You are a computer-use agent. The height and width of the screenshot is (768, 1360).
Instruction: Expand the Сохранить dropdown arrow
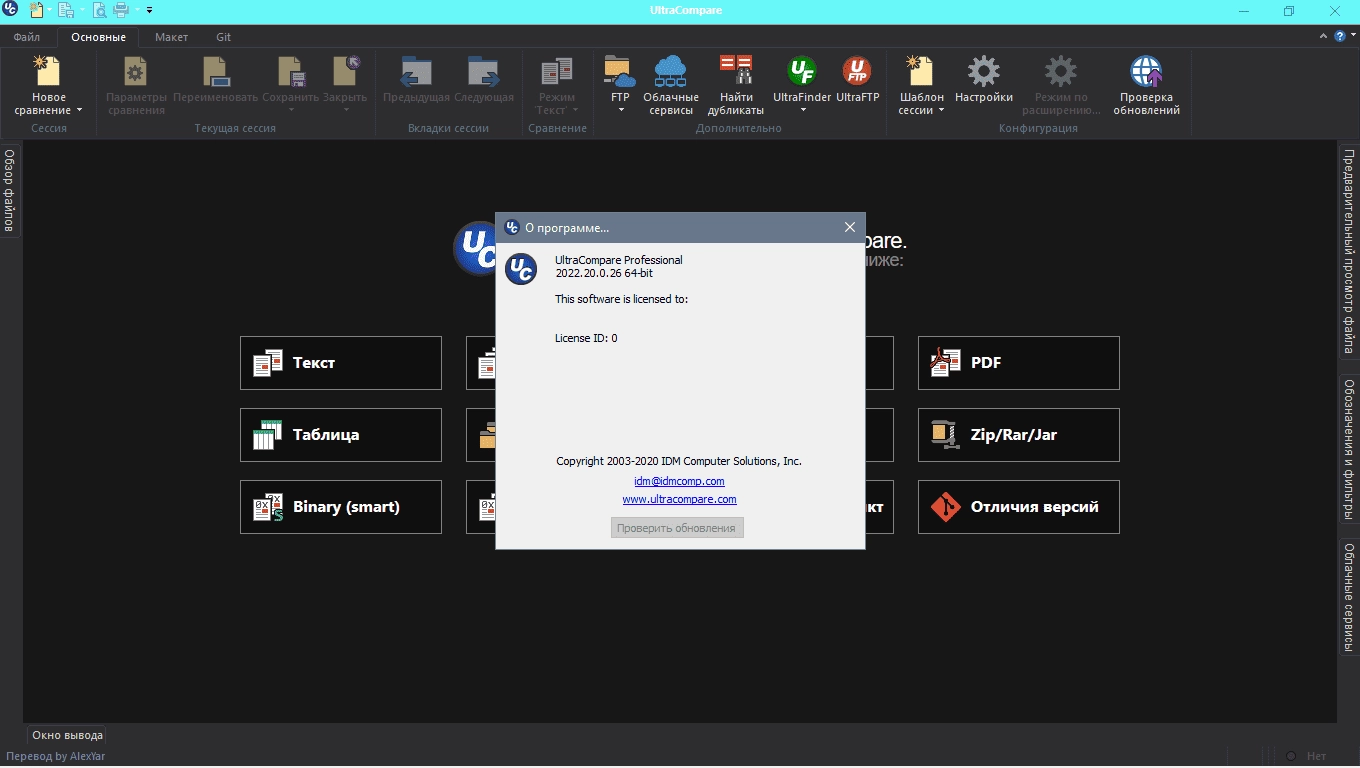coord(290,110)
